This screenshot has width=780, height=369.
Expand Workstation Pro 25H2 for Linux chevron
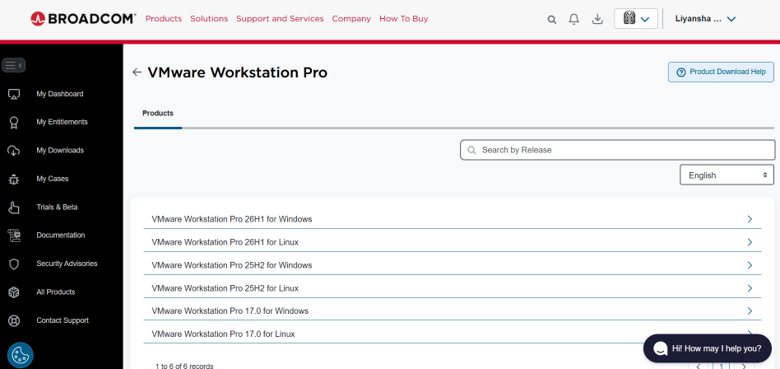(750, 288)
